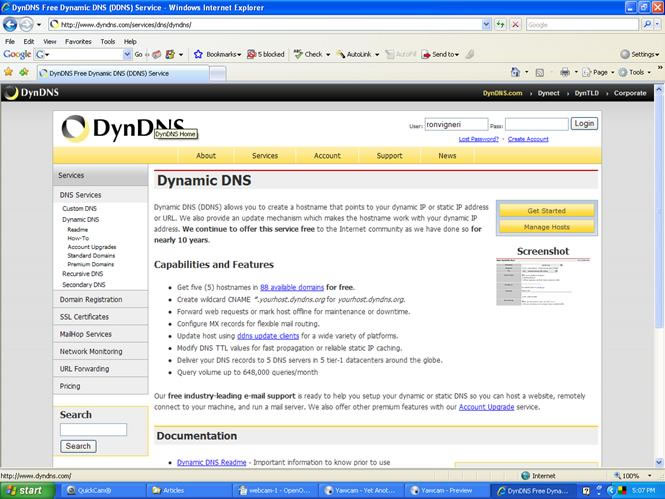This screenshot has width=665, height=499.
Task: Click the Favorites Center star icon
Action: 8,72
